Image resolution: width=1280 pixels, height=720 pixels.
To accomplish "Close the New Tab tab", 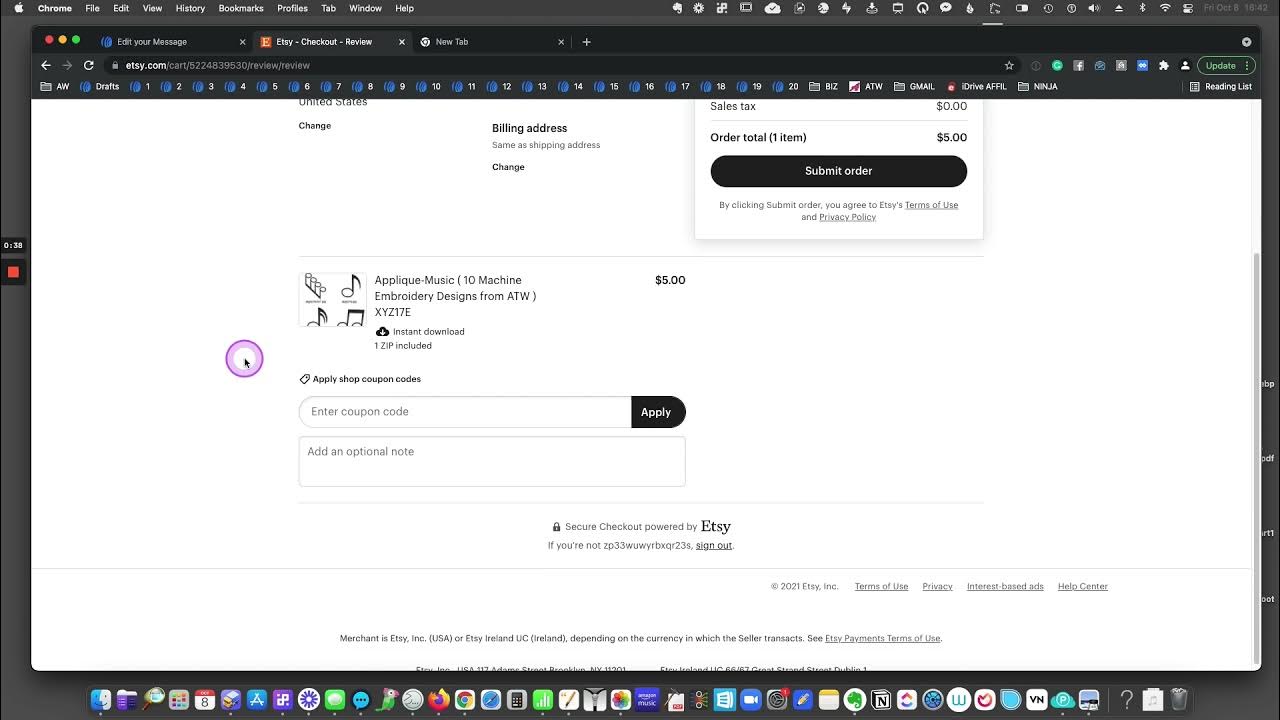I will click(x=561, y=42).
